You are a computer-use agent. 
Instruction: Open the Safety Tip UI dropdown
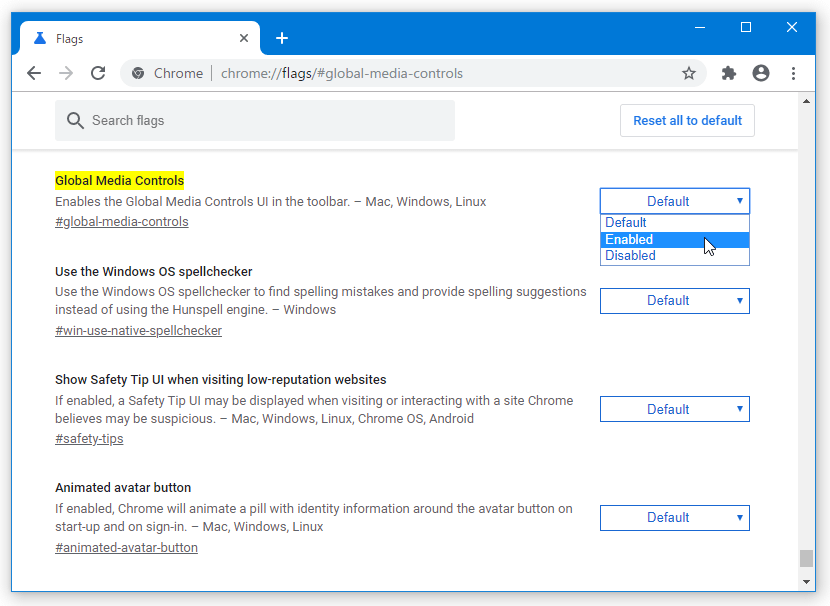coord(674,409)
